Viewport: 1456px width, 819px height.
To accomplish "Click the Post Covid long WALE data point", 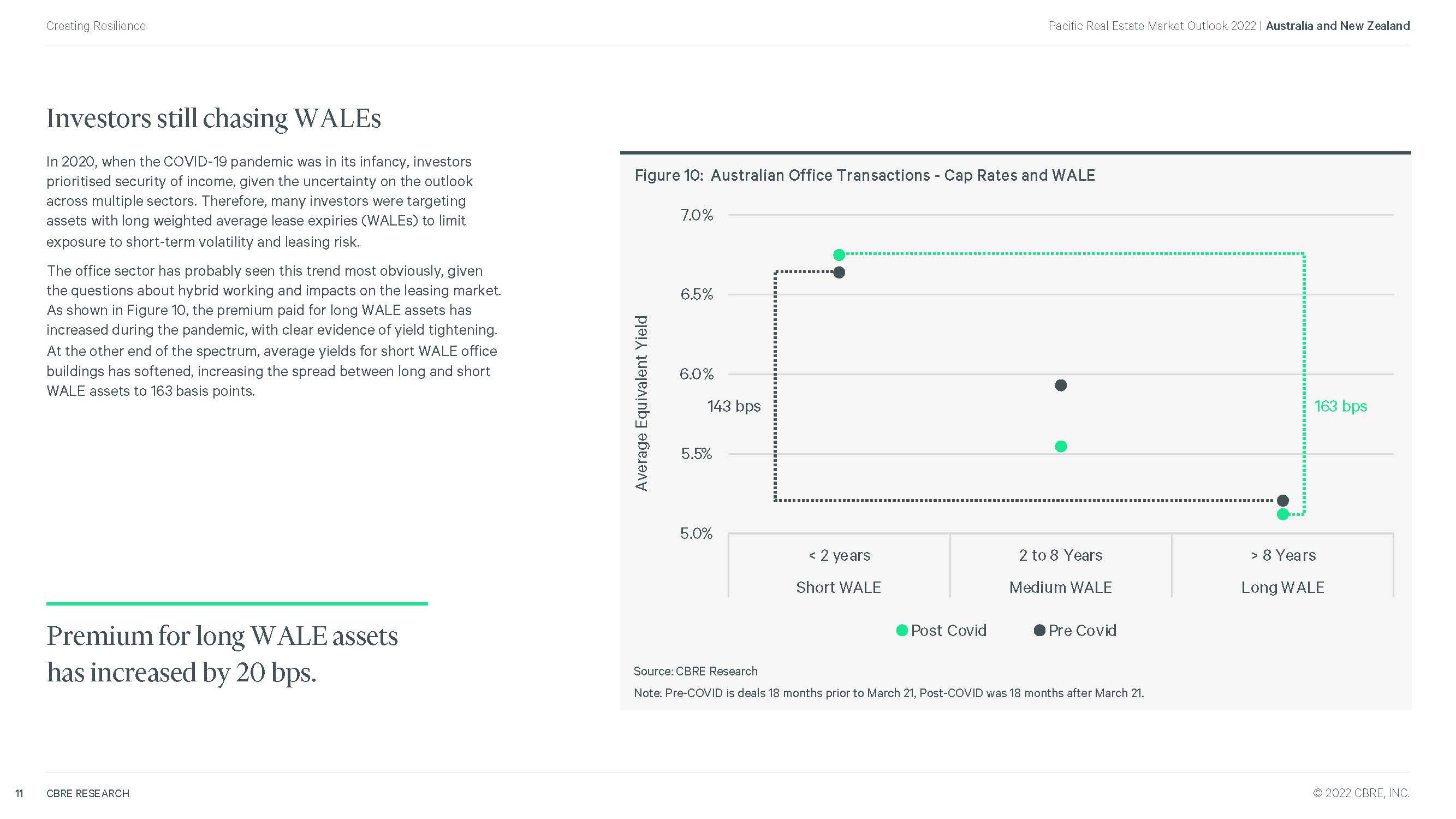I will (x=1283, y=514).
